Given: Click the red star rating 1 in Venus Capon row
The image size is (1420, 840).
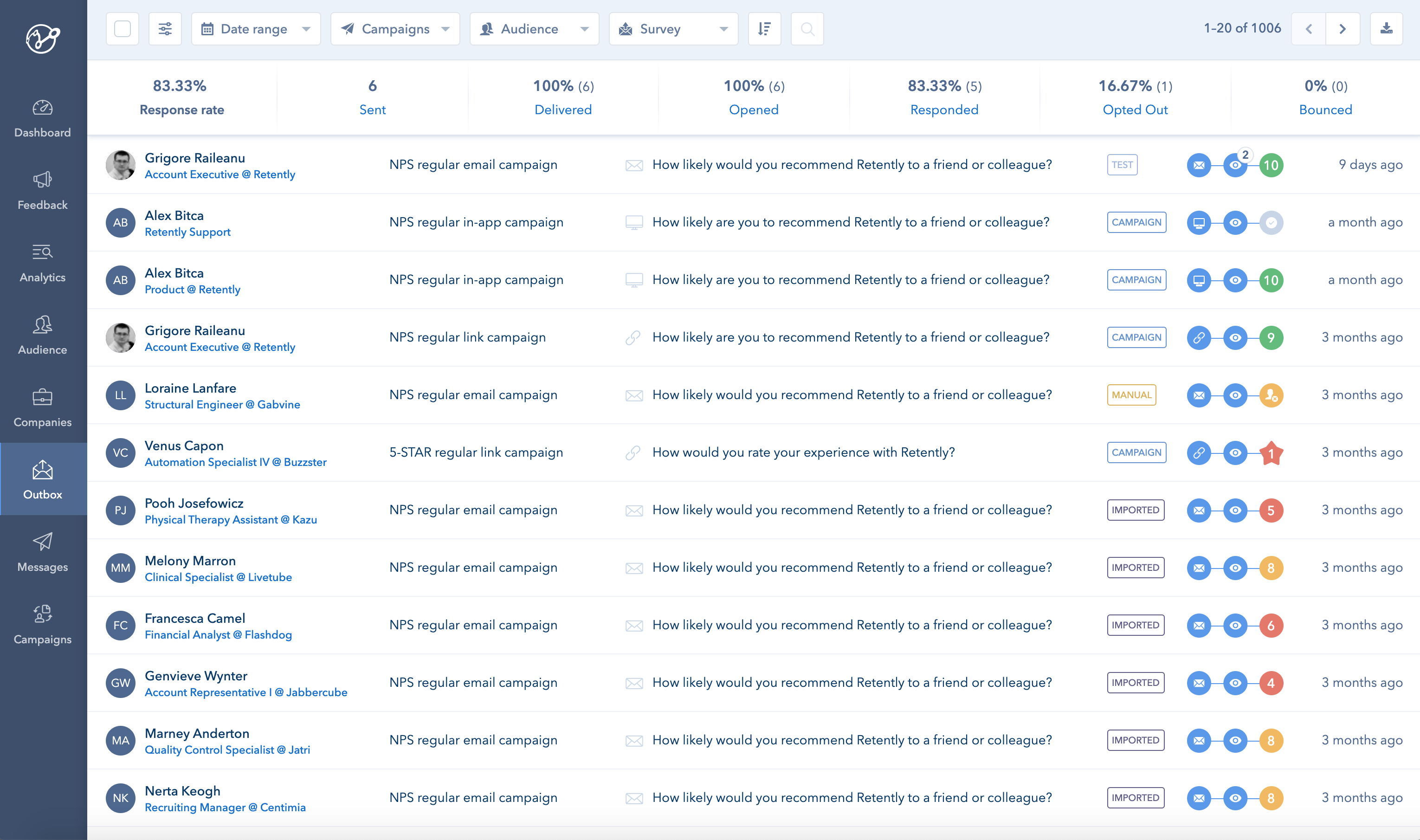Looking at the screenshot, I should [1271, 453].
